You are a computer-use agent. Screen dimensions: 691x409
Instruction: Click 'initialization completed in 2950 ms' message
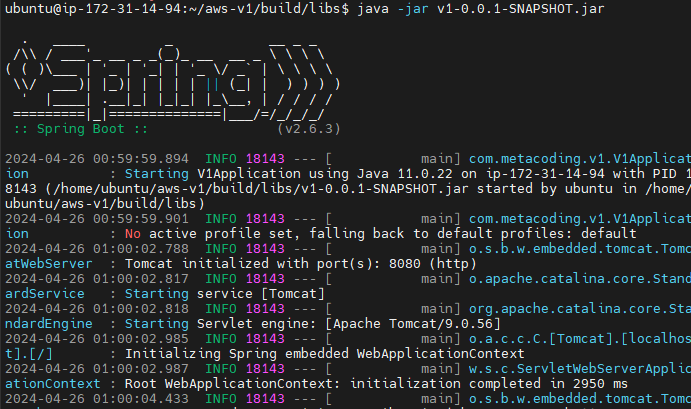pos(489,383)
